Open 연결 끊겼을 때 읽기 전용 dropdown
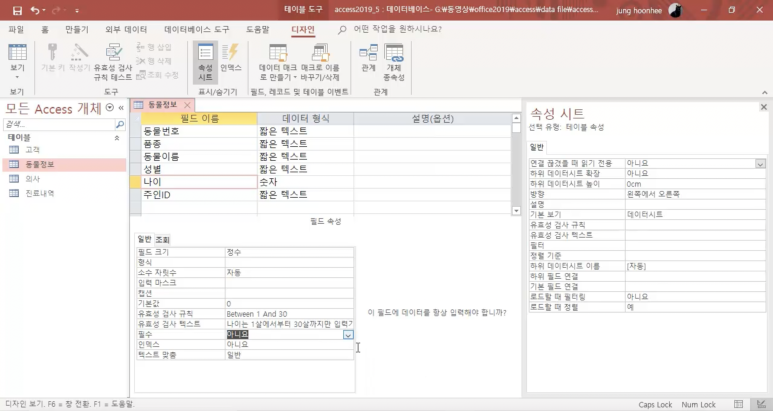 pos(760,164)
